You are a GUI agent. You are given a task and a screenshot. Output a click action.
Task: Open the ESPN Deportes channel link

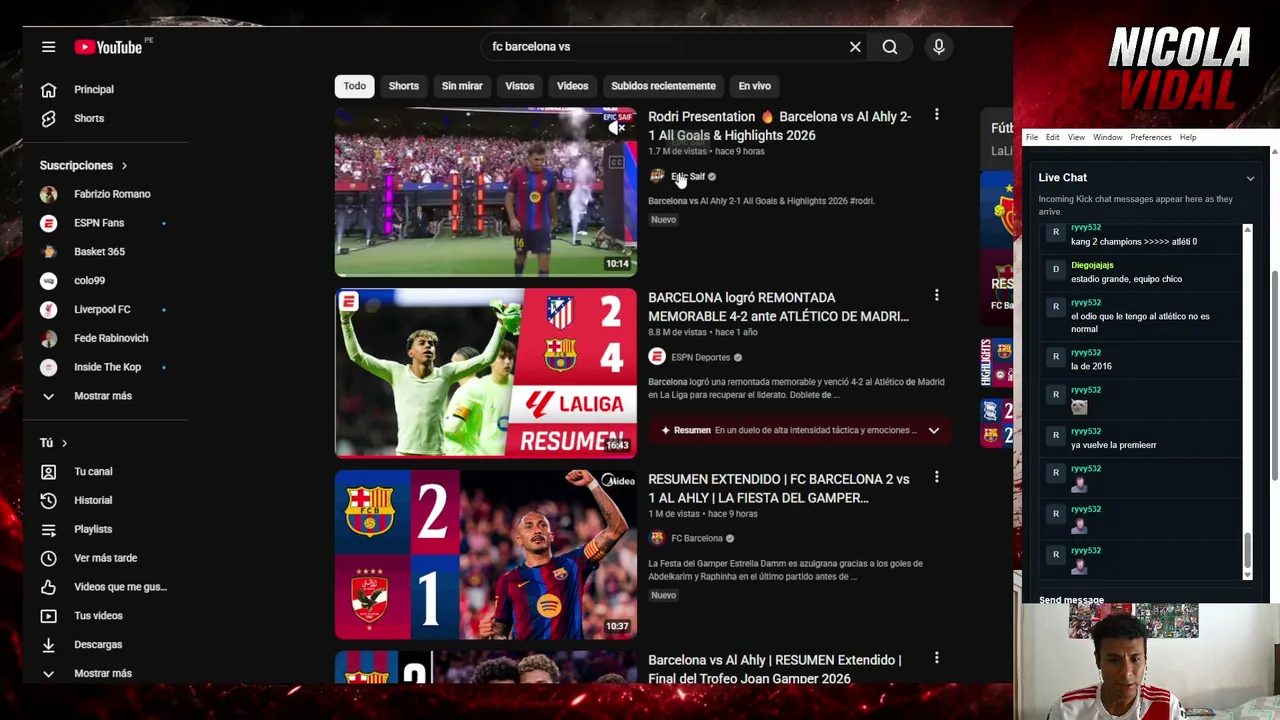[701, 357]
